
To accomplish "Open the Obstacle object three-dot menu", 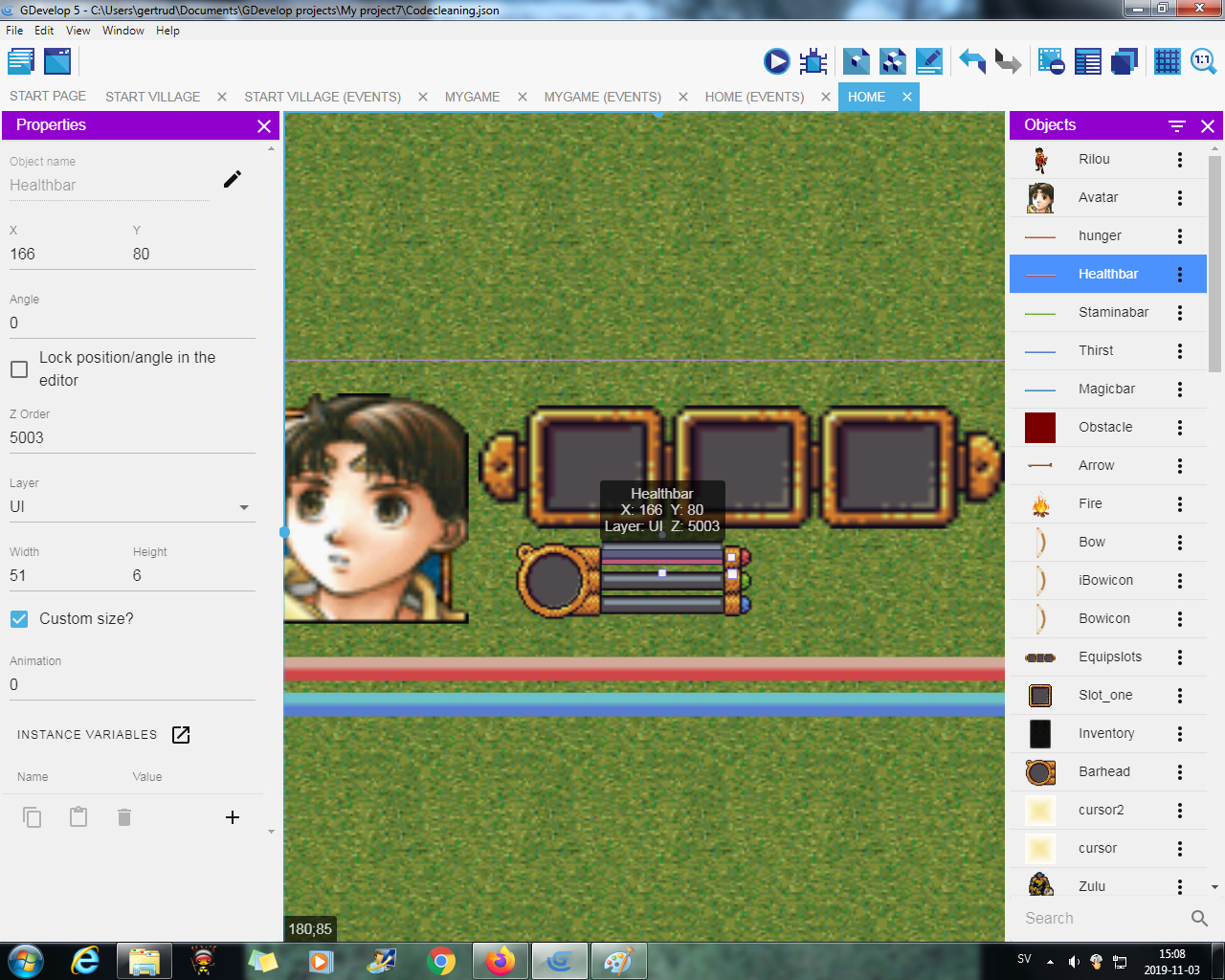I will pyautogui.click(x=1180, y=428).
